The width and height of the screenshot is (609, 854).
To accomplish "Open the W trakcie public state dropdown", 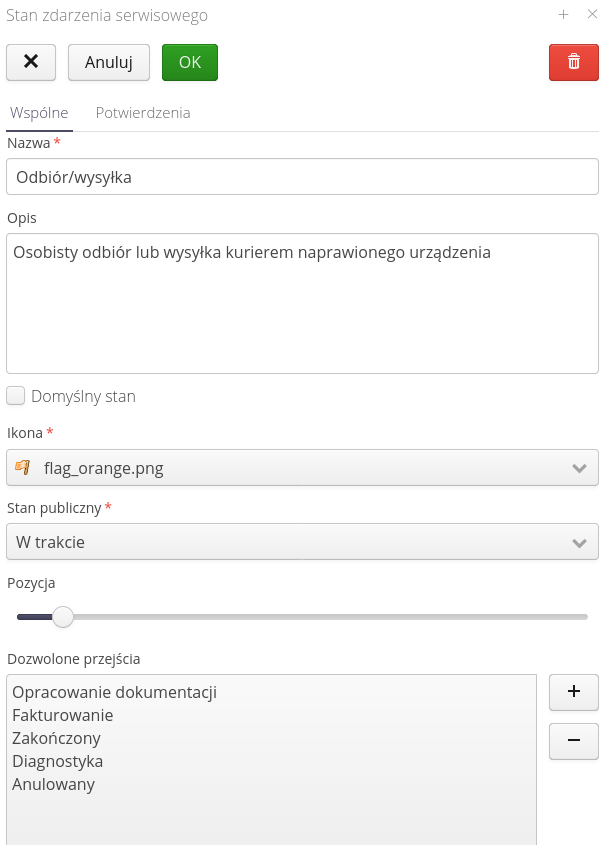I will click(x=300, y=541).
